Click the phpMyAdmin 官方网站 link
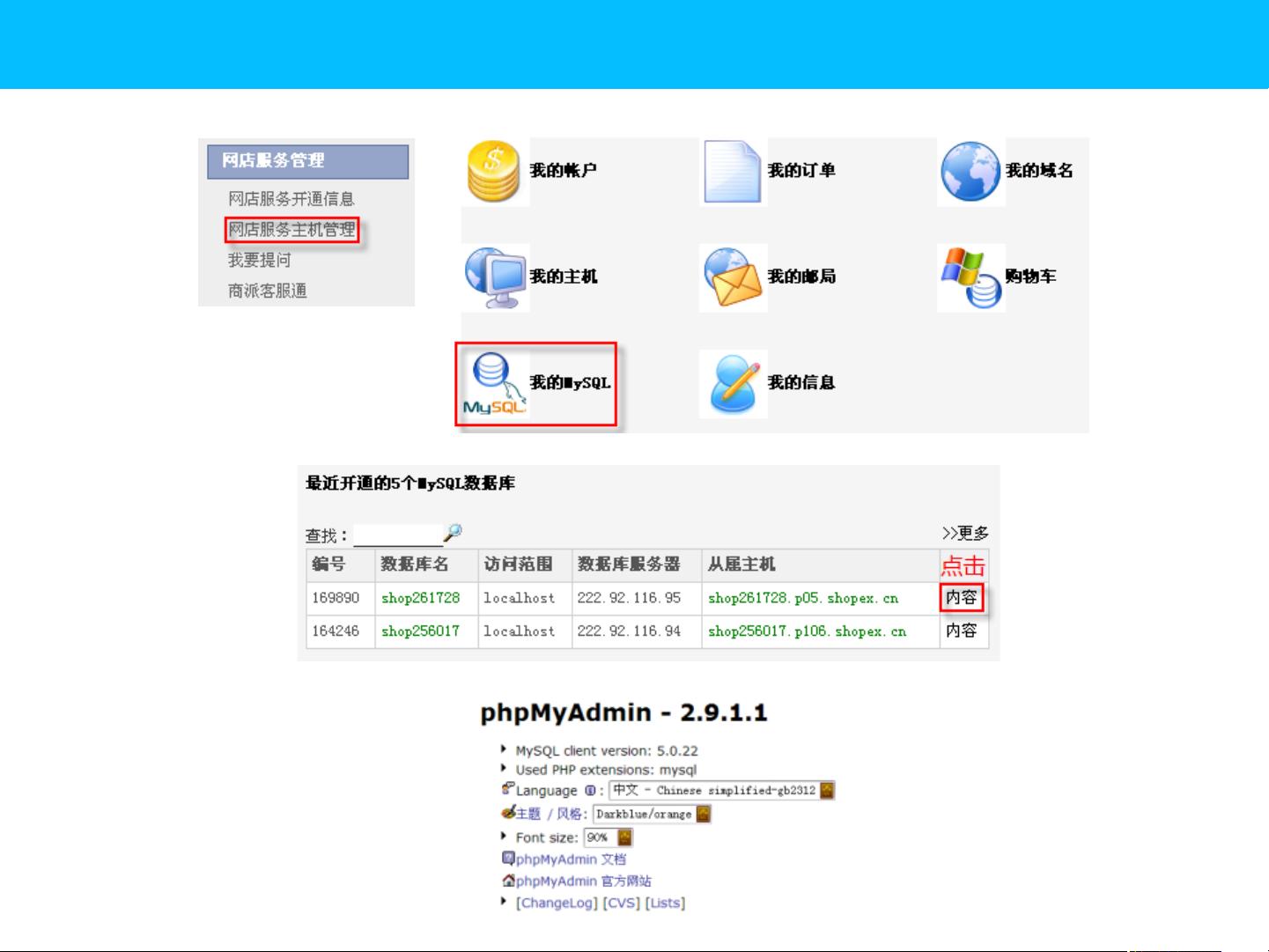Viewport: 1269px width, 952px height. tap(583, 881)
